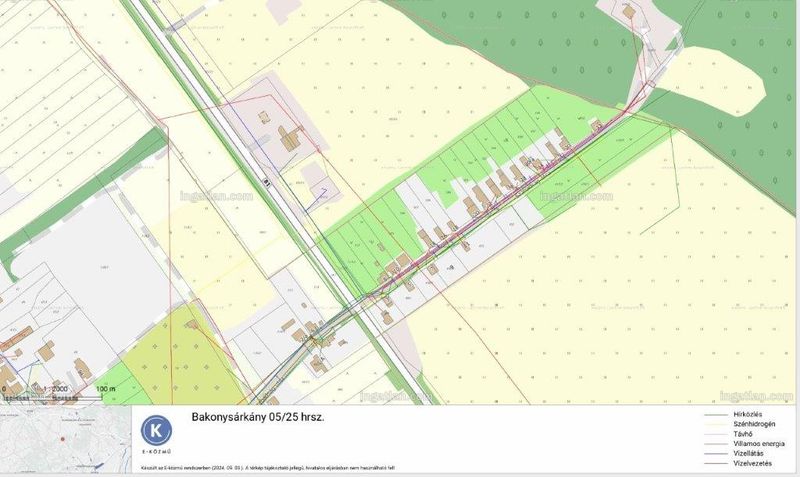Click the Bakonysárkány 05/25 hrsz. title

pyautogui.click(x=258, y=417)
